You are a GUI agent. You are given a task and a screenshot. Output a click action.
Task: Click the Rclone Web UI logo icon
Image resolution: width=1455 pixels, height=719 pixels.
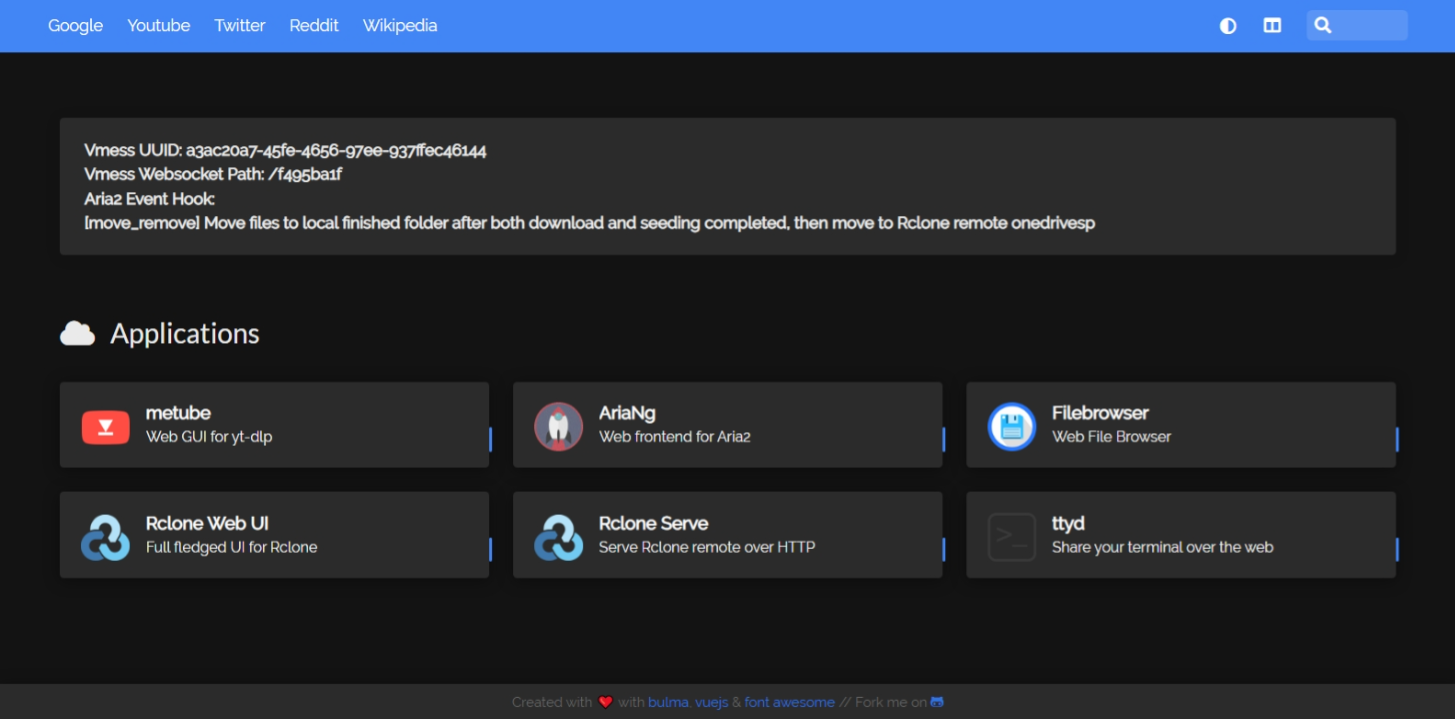tap(106, 537)
